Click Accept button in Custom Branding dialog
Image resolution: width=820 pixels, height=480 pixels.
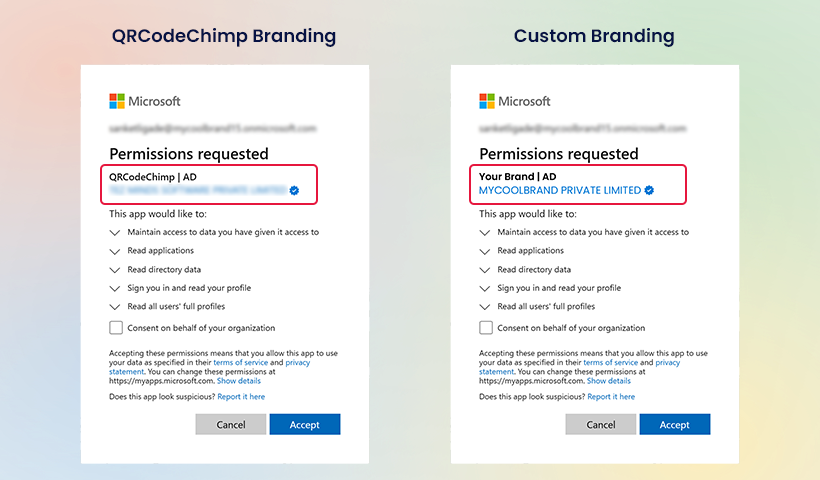[x=675, y=425]
